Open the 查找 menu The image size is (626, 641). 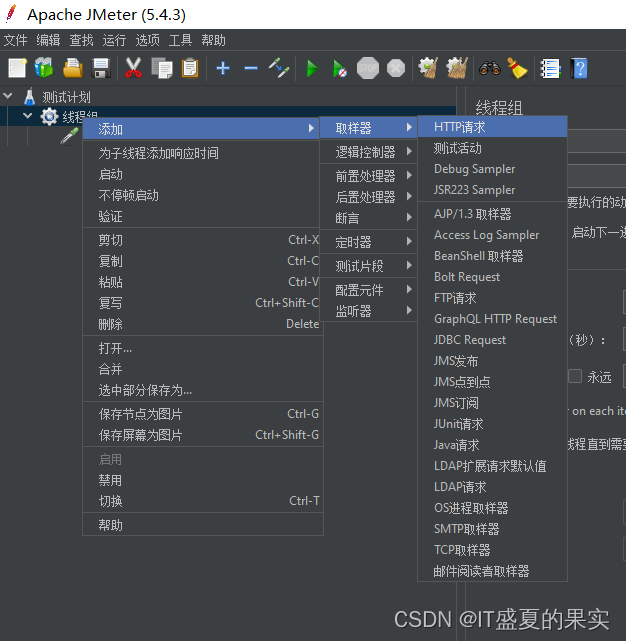tap(81, 40)
